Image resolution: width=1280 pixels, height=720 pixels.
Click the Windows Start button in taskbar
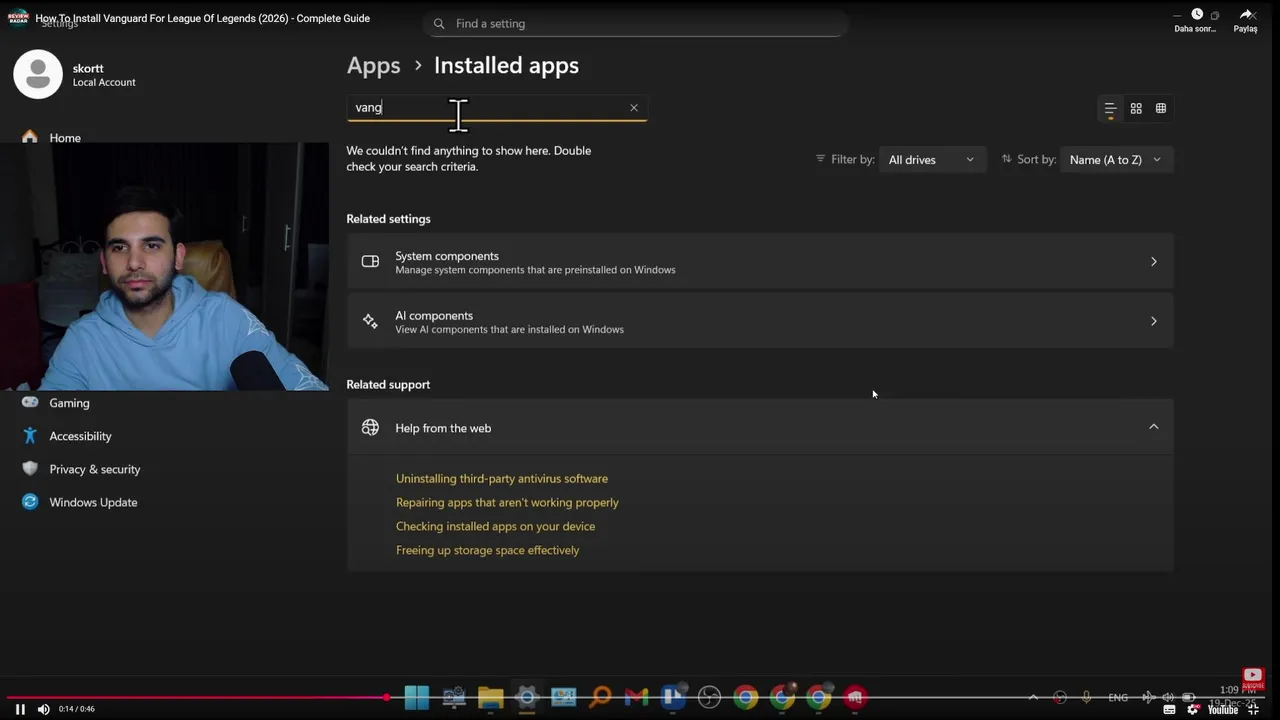pos(417,697)
